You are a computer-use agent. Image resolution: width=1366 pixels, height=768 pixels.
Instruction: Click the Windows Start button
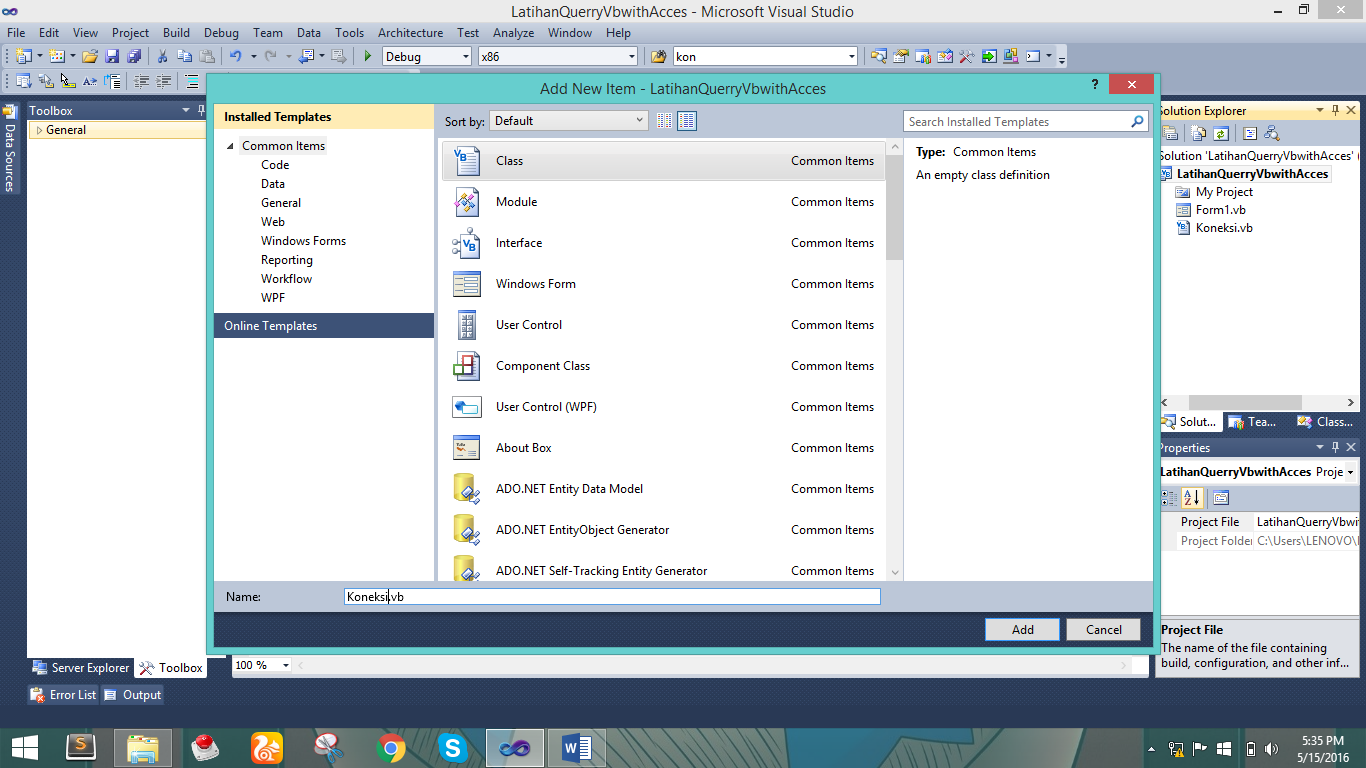24,748
